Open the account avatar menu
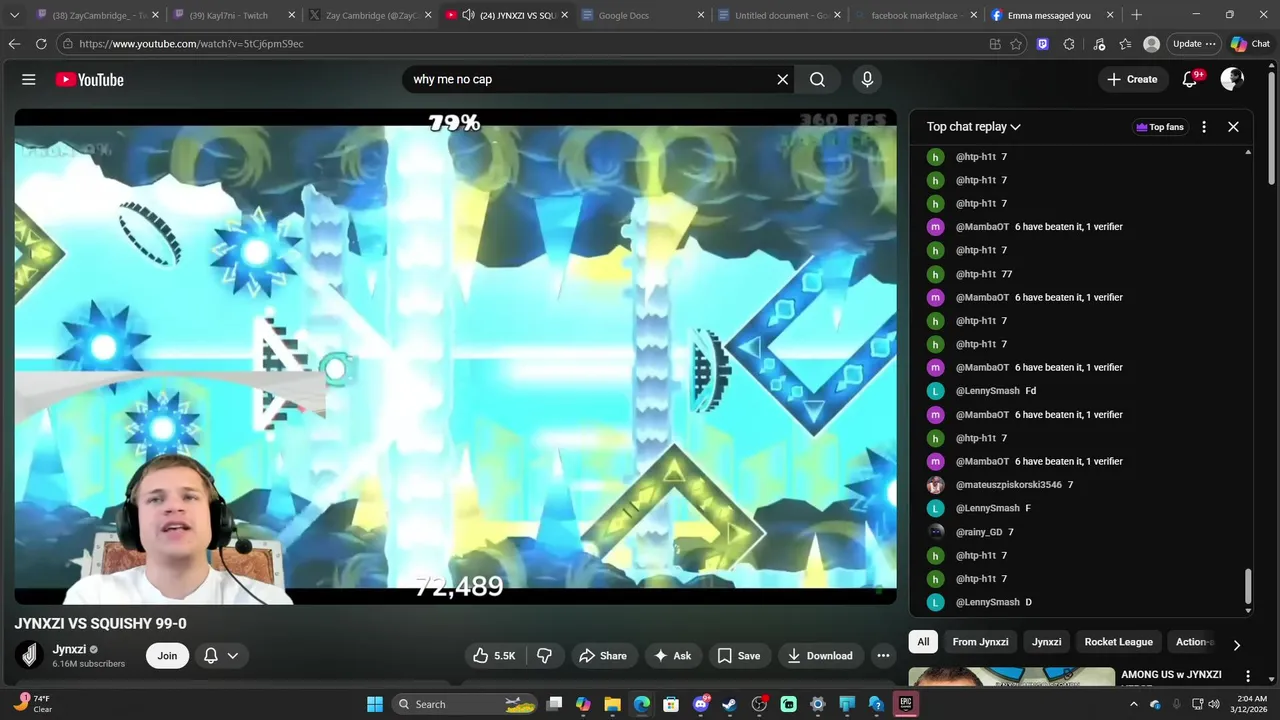1280x720 pixels. (x=1232, y=80)
